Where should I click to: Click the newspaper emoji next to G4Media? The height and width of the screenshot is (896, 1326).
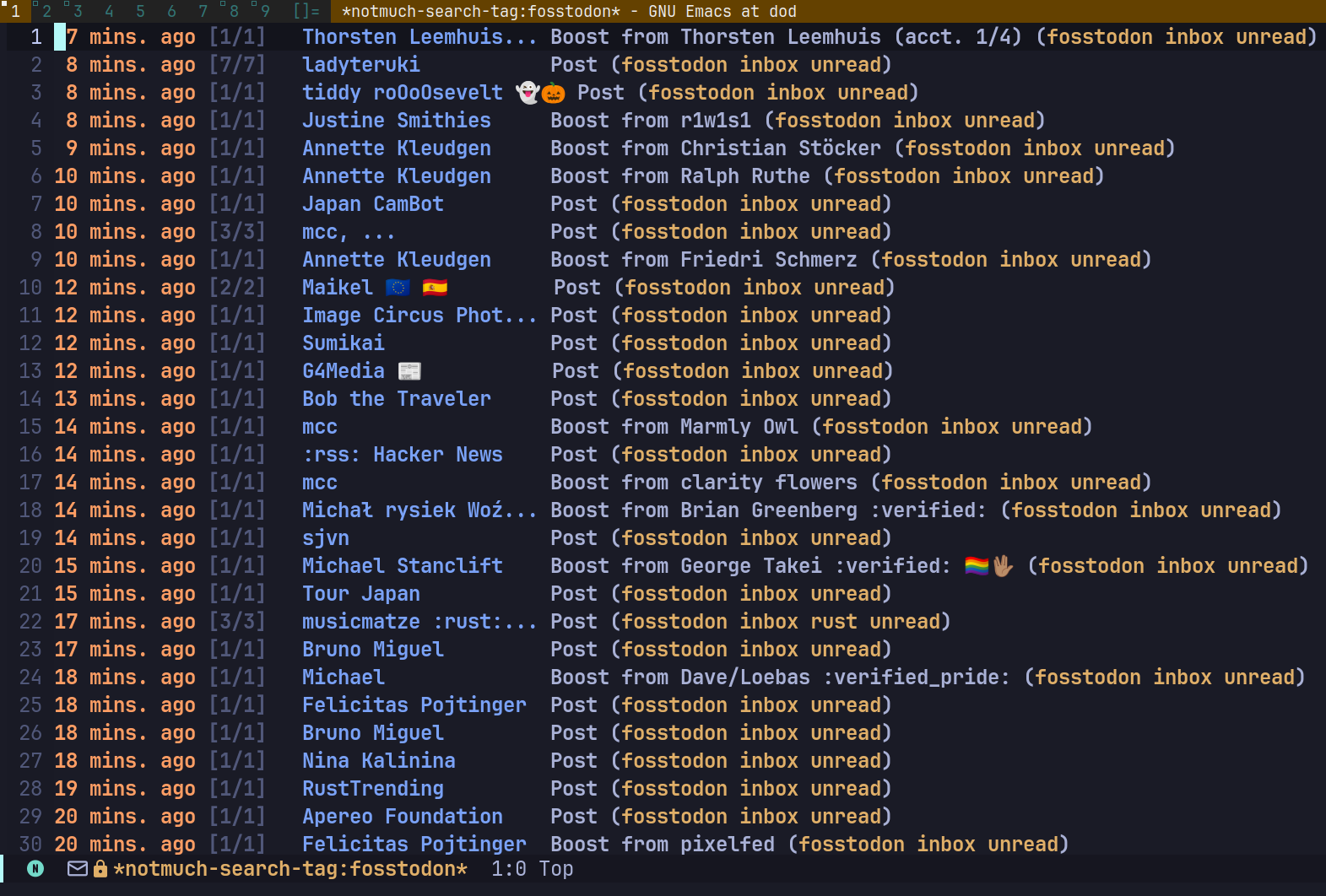tap(409, 371)
